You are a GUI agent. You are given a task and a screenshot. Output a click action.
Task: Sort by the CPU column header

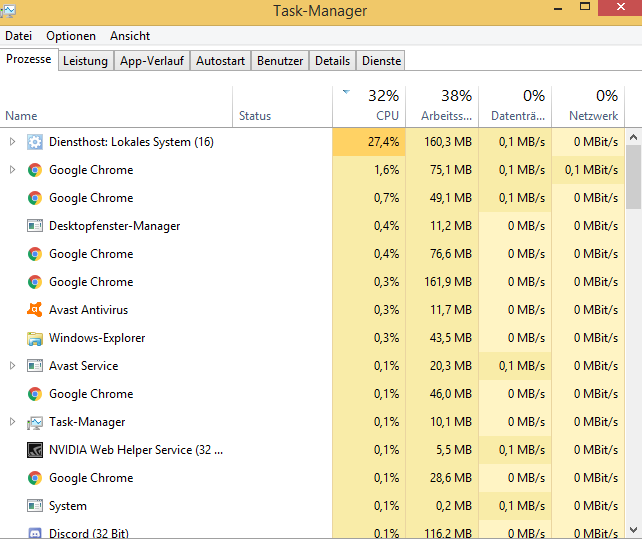[369, 107]
